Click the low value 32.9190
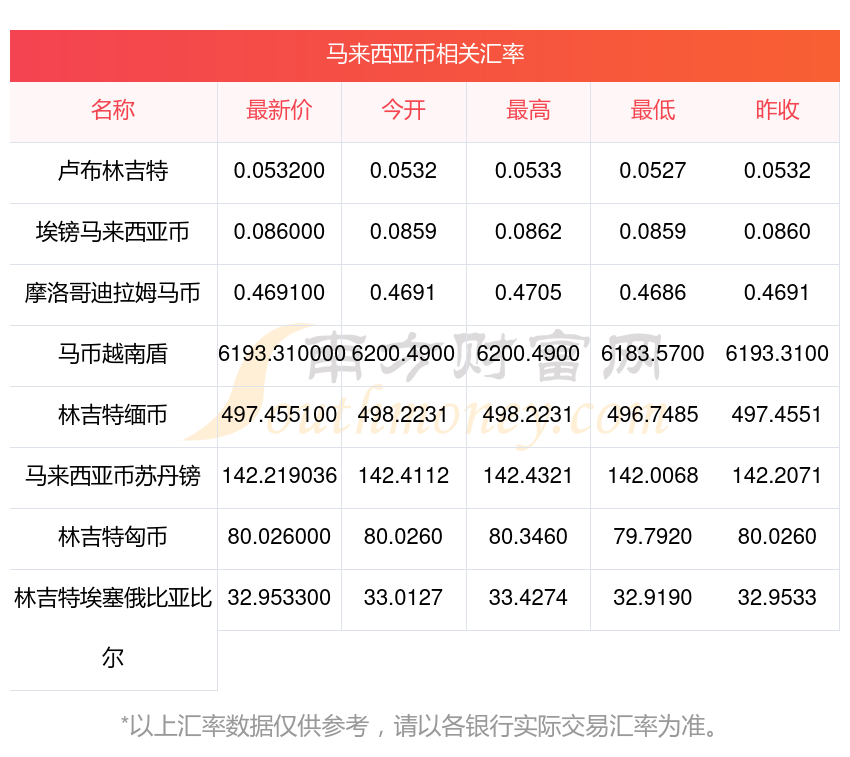850x757 pixels. (x=653, y=598)
